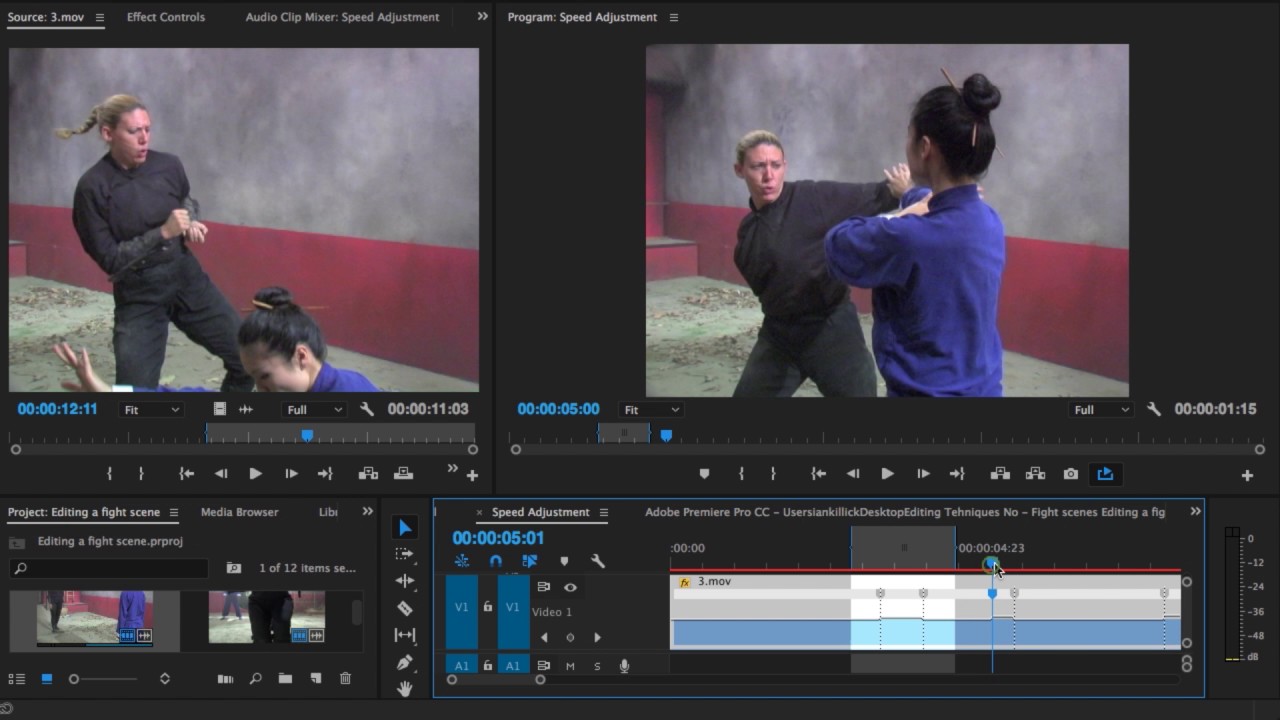Click the Program timecode 00:00:05:00

point(558,409)
